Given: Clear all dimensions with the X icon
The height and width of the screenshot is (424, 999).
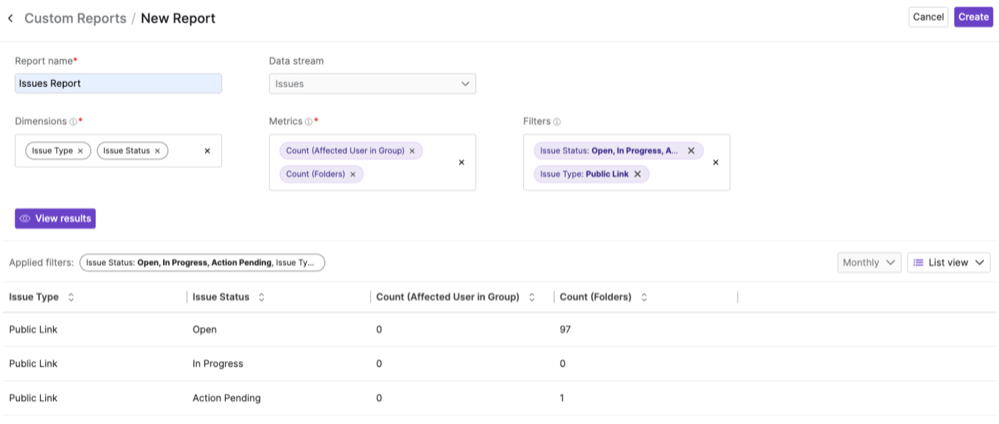Looking at the screenshot, I should 207,151.
